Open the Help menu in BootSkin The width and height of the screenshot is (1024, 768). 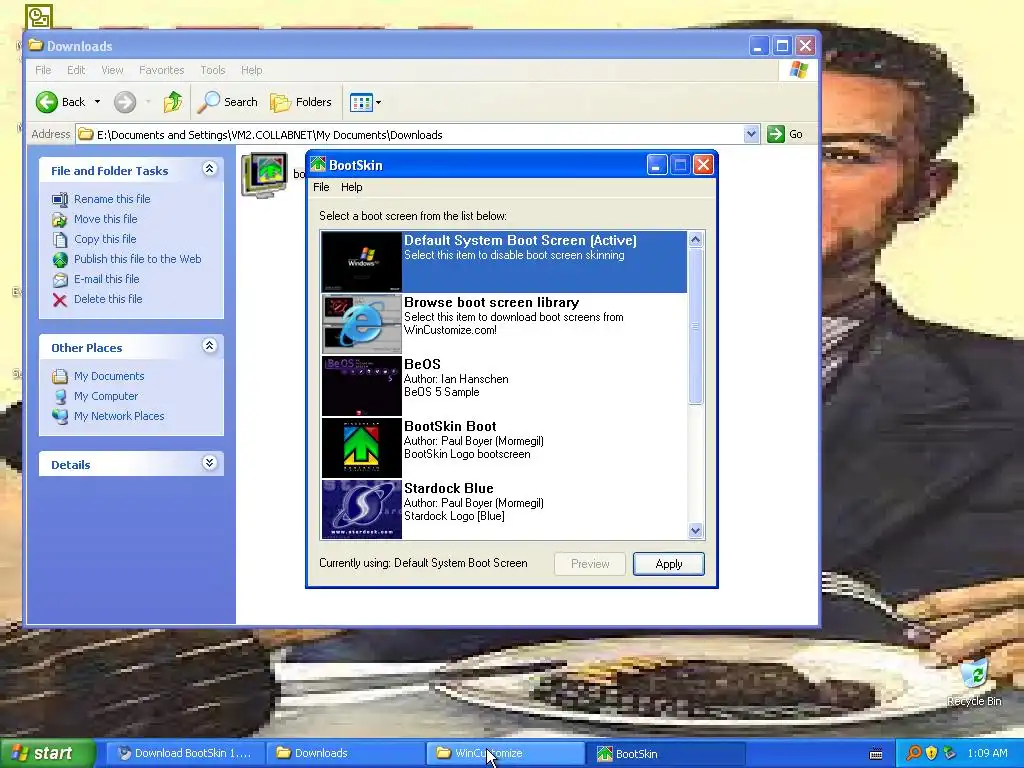pyautogui.click(x=351, y=187)
